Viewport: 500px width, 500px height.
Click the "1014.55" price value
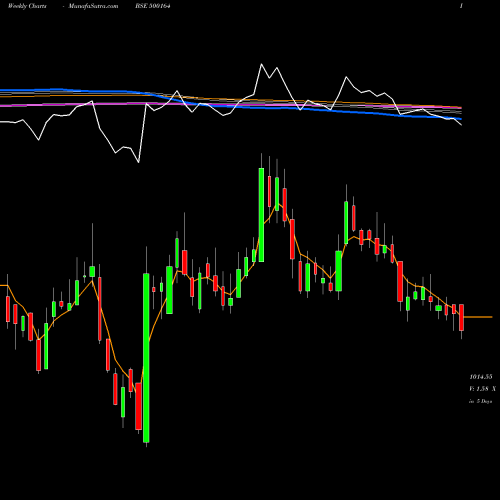481,377
